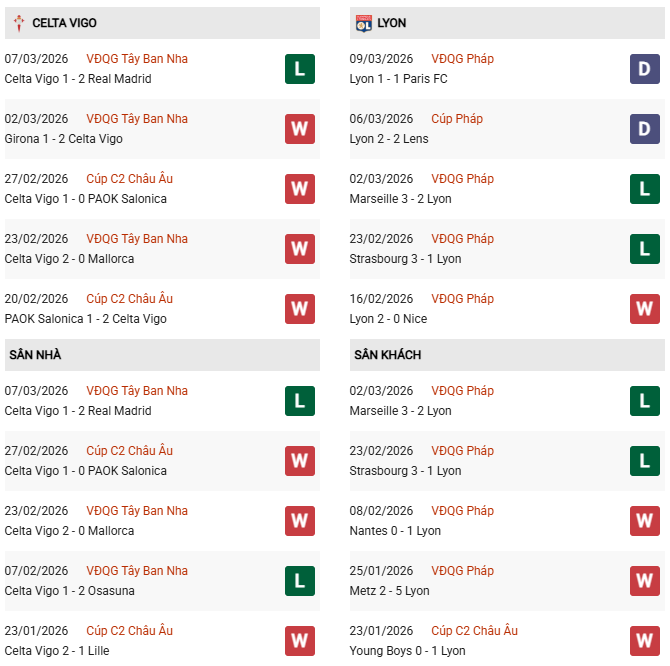670x666 pixels.
Task: Click the D badge for Lyon vs Lens
Action: 645,129
